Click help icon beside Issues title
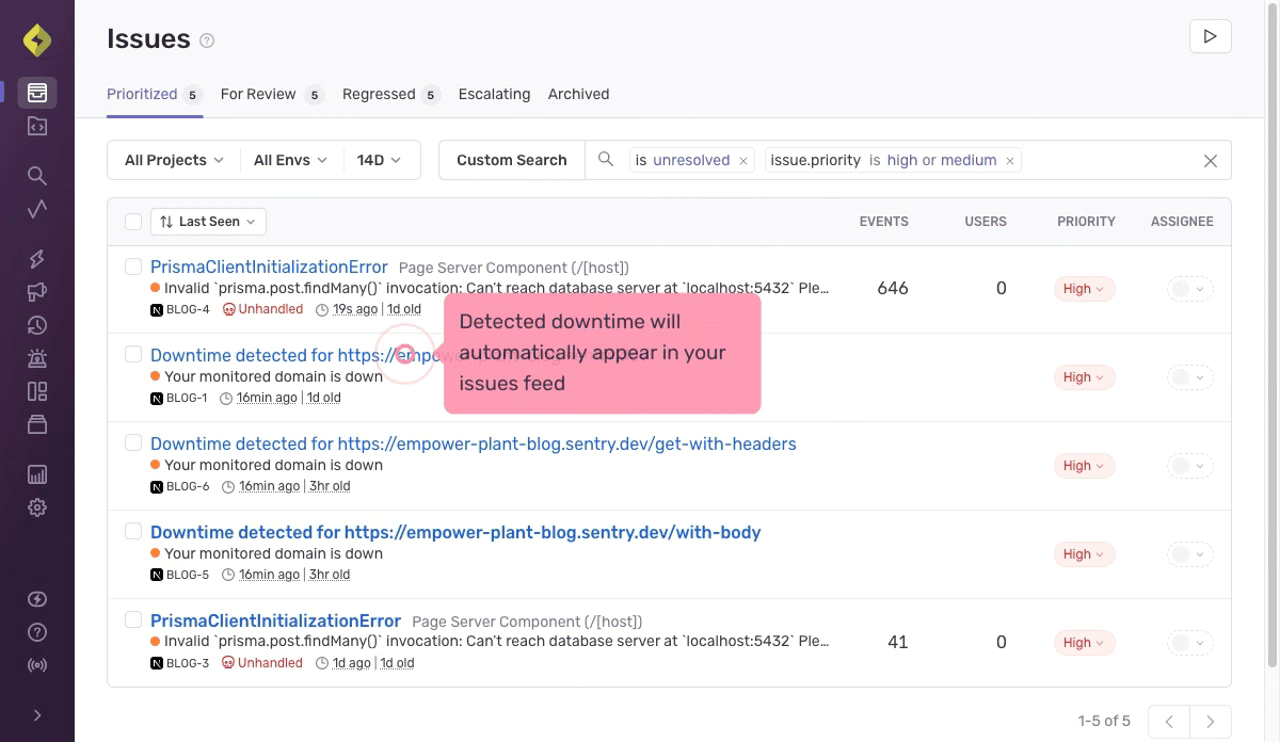This screenshot has width=1280, height=742. [207, 41]
